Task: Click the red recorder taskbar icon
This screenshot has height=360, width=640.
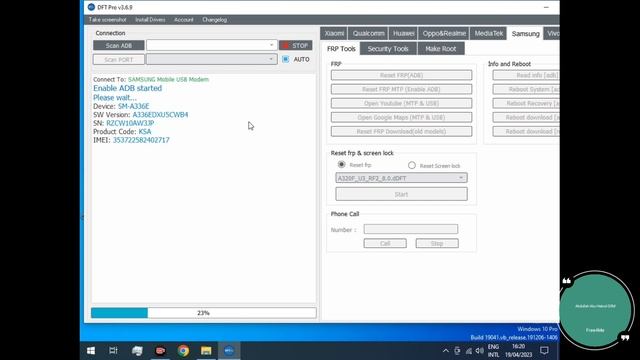Action: click(x=160, y=351)
